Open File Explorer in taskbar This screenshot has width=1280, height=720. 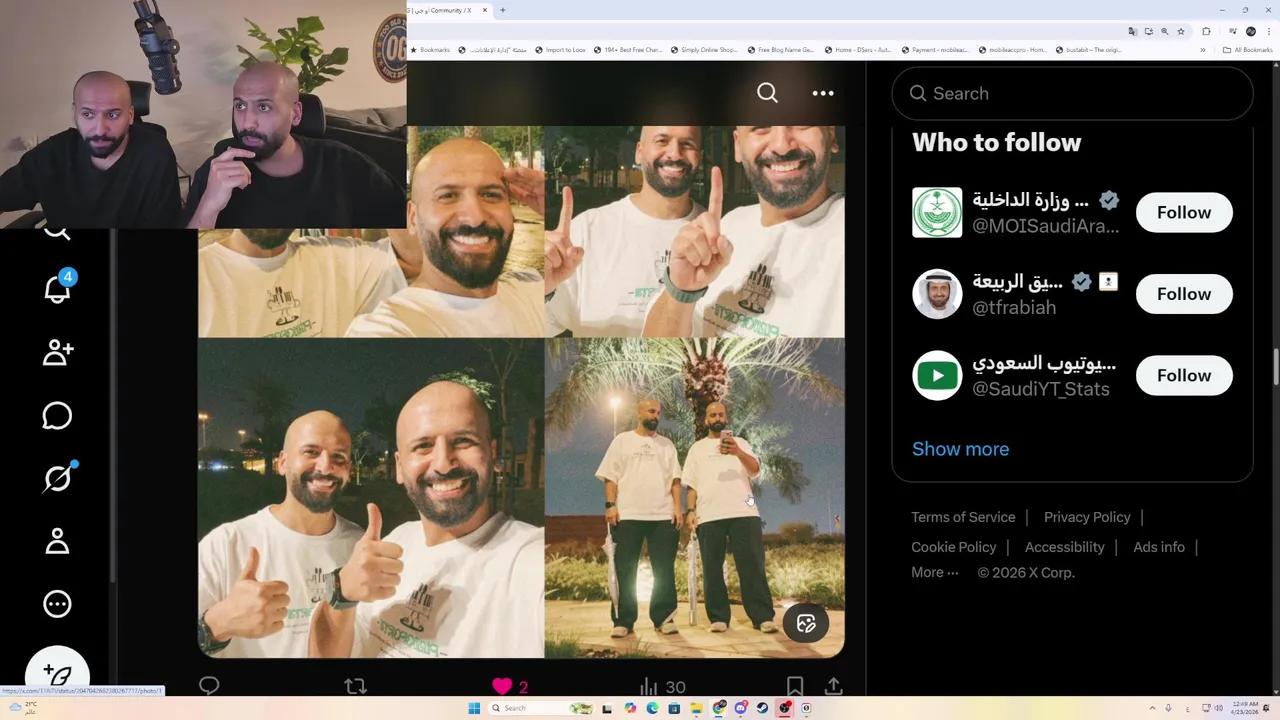(697, 708)
